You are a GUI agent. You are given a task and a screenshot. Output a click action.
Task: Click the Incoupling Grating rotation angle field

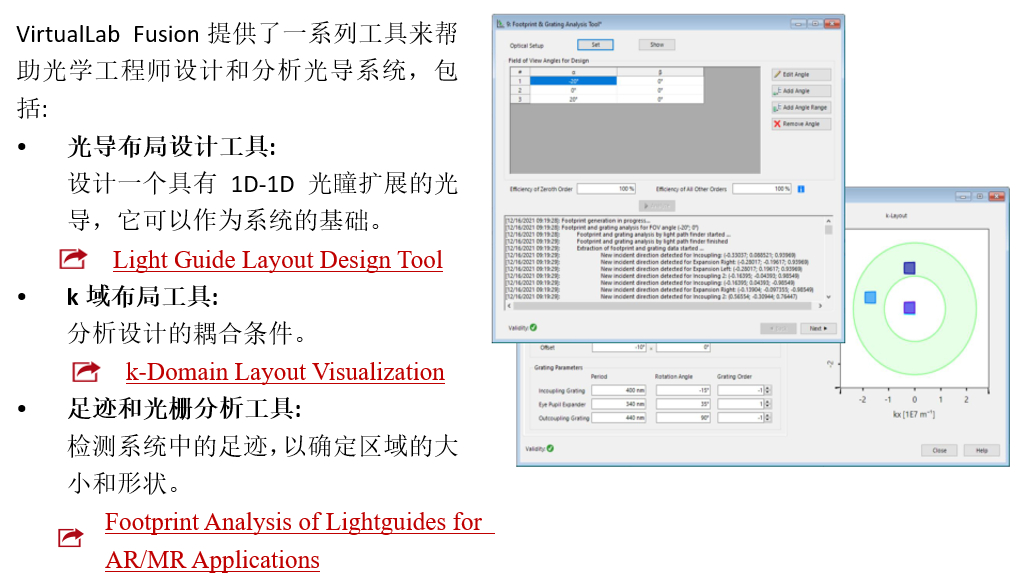pos(683,390)
